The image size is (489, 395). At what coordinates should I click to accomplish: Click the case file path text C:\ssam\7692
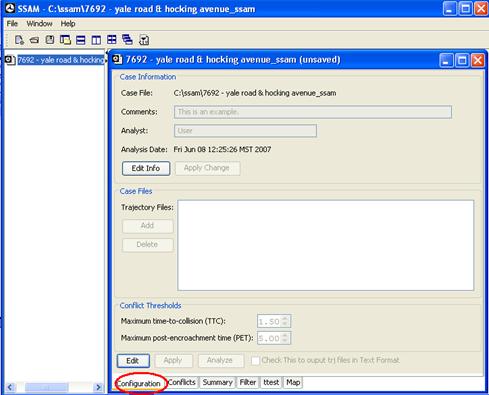point(255,93)
